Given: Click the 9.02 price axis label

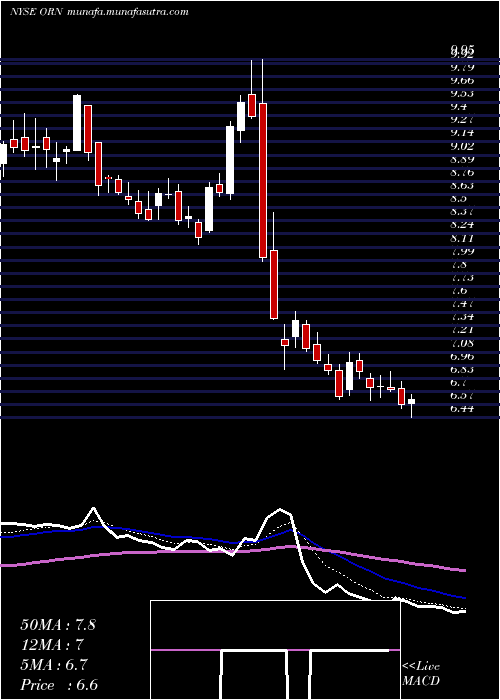Looking at the screenshot, I should [462, 146].
